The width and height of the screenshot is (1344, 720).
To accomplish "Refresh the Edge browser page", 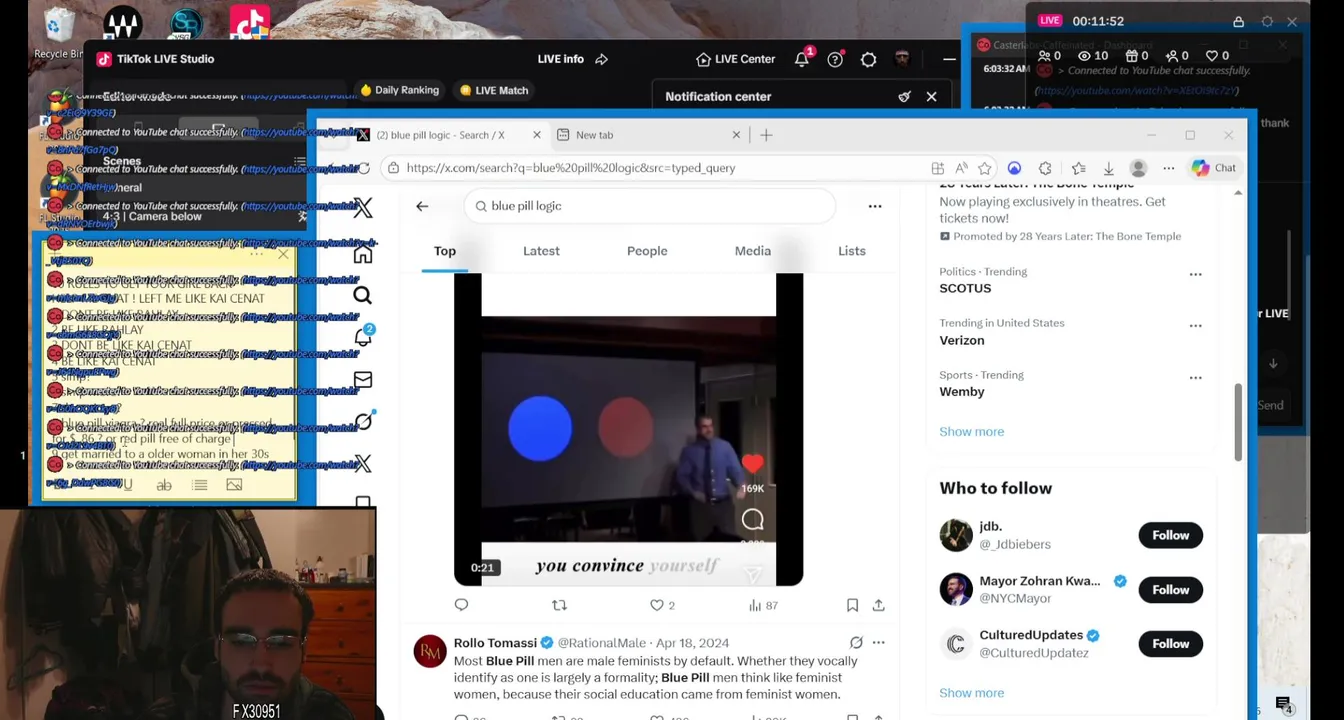I will [364, 168].
